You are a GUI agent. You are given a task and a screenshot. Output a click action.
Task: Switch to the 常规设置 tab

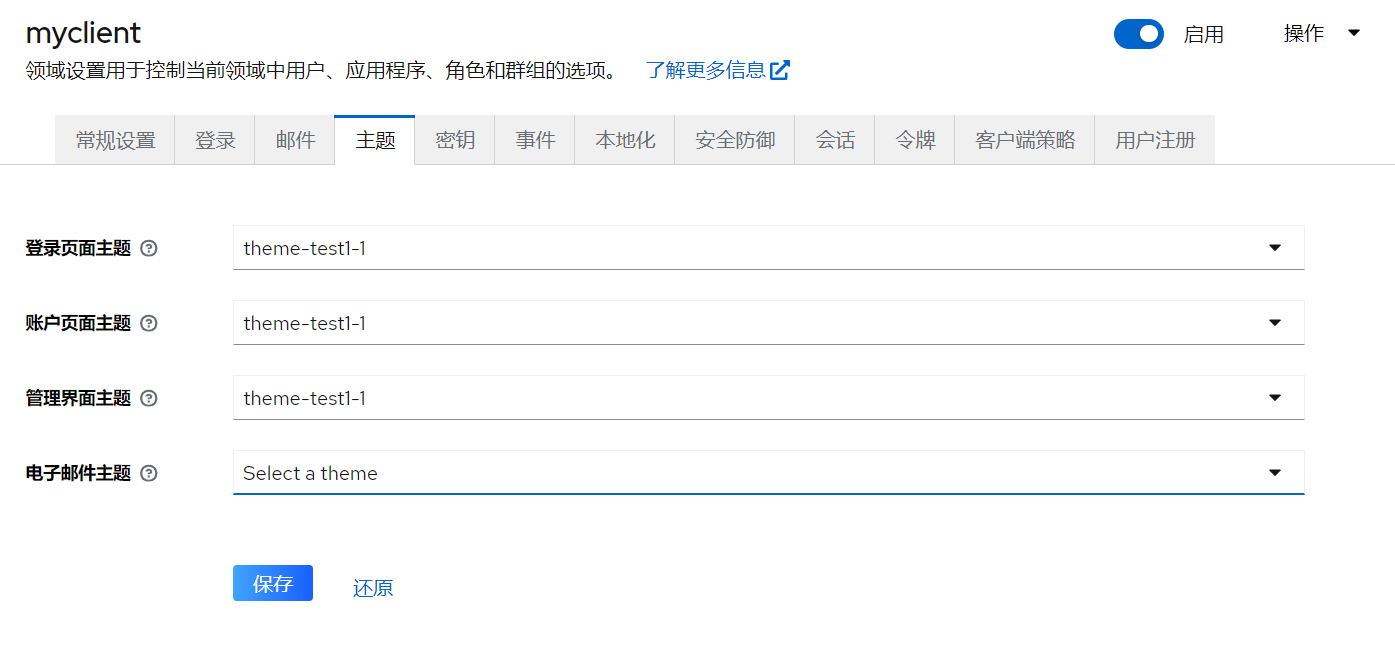(115, 140)
